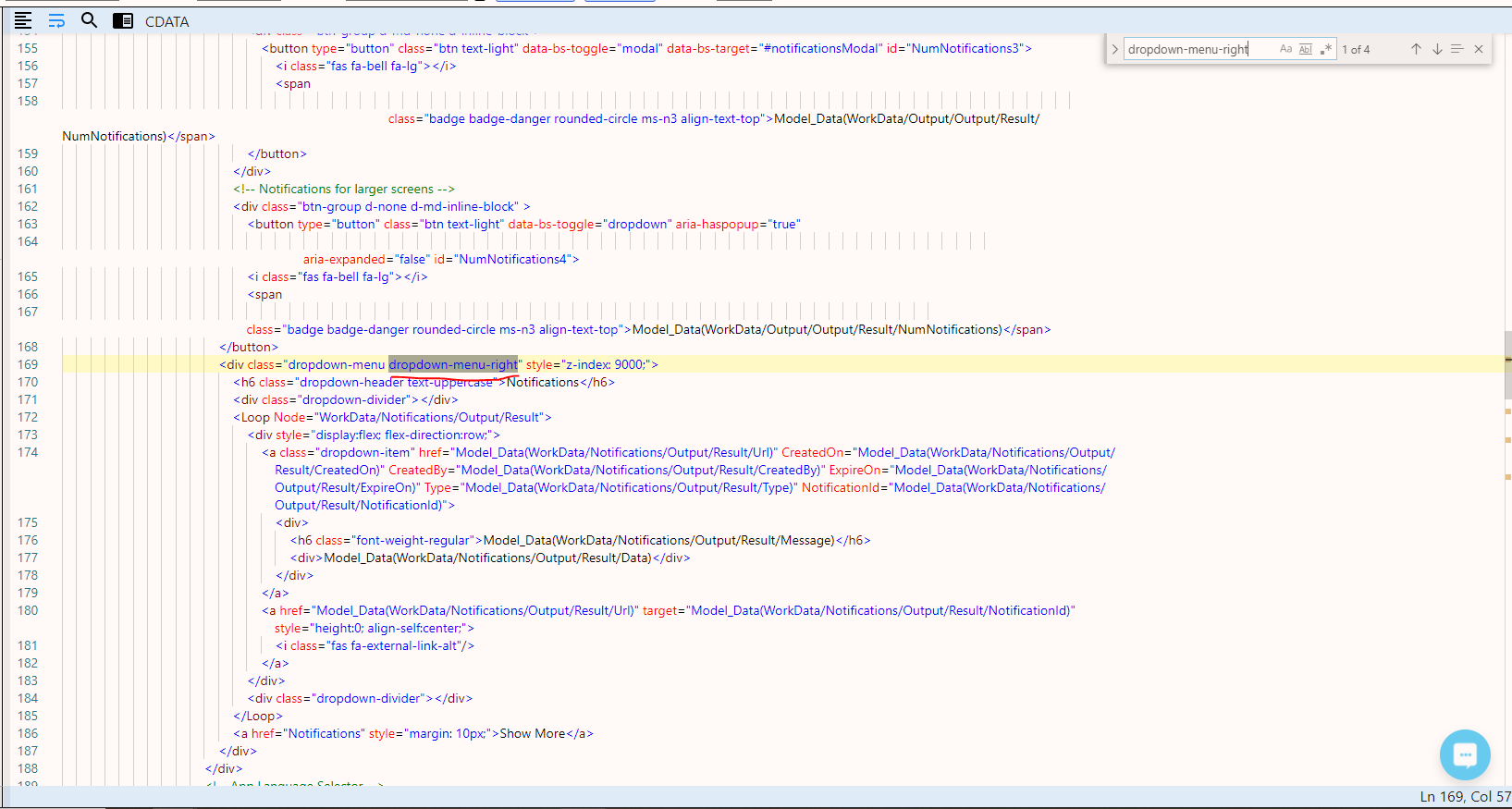Viewport: 1512px width, 809px height.
Task: Toggle the side panel layout icon
Action: click(123, 20)
